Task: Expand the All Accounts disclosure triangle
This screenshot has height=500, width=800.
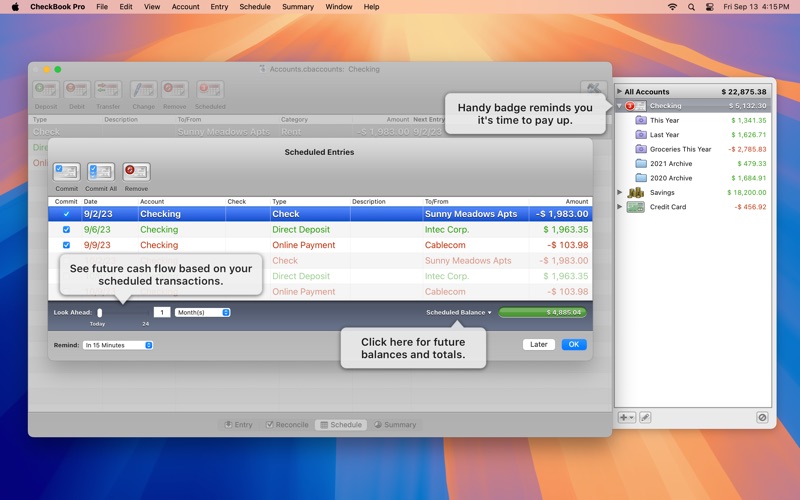Action: pyautogui.click(x=619, y=91)
